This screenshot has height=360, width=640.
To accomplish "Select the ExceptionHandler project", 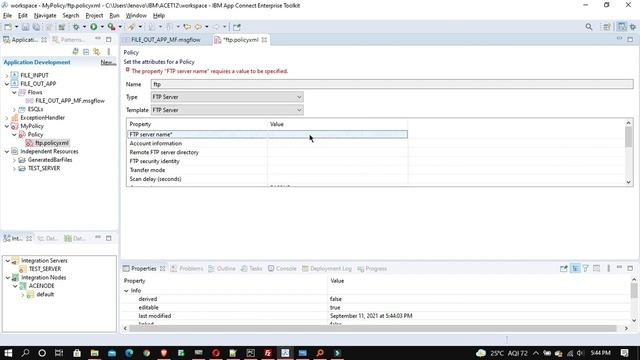I will click(x=42, y=118).
